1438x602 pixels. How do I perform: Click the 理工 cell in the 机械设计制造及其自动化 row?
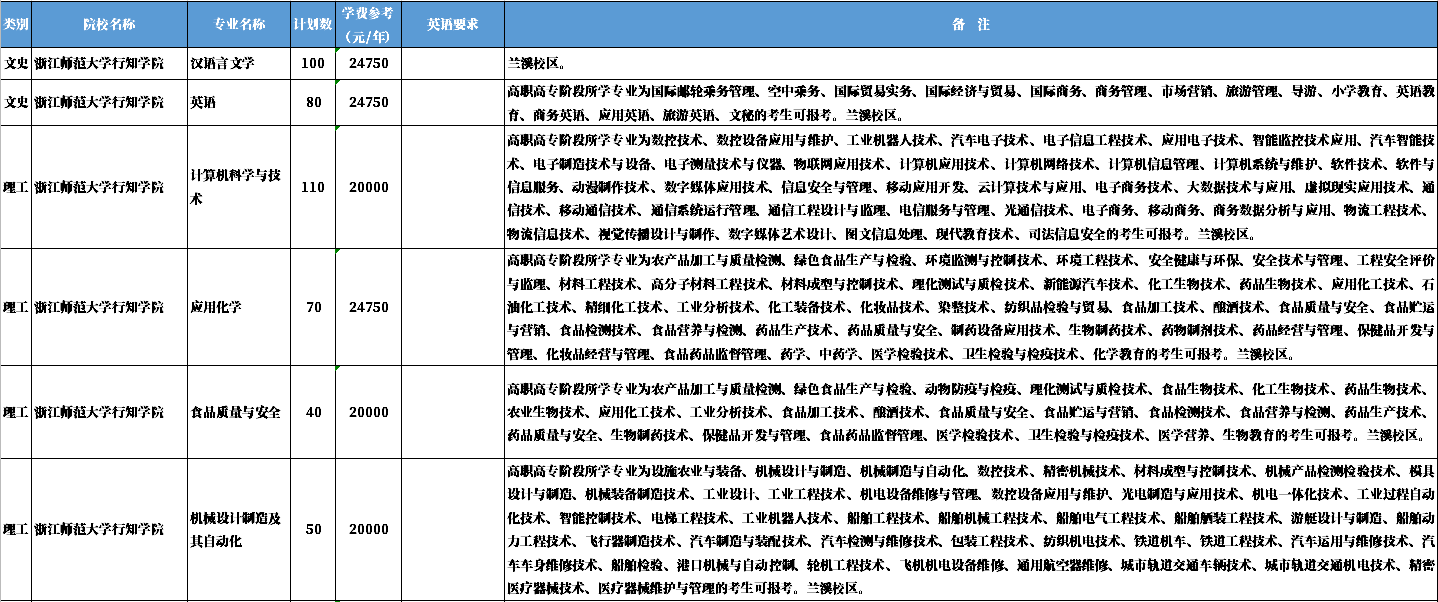[16, 529]
